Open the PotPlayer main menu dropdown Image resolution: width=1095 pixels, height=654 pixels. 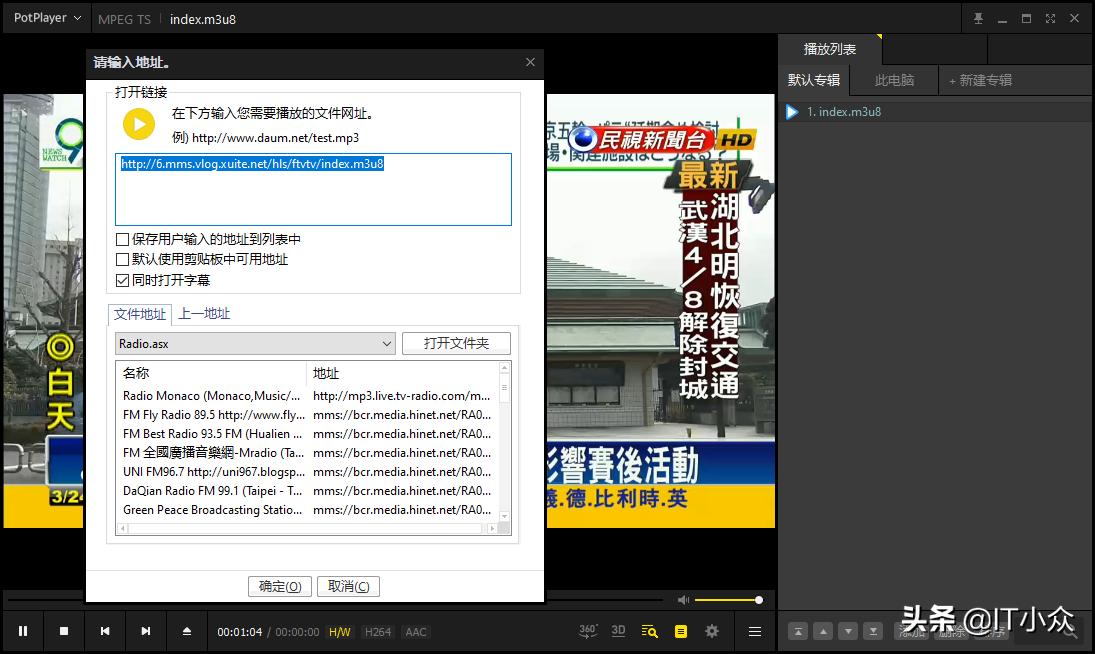click(x=47, y=18)
